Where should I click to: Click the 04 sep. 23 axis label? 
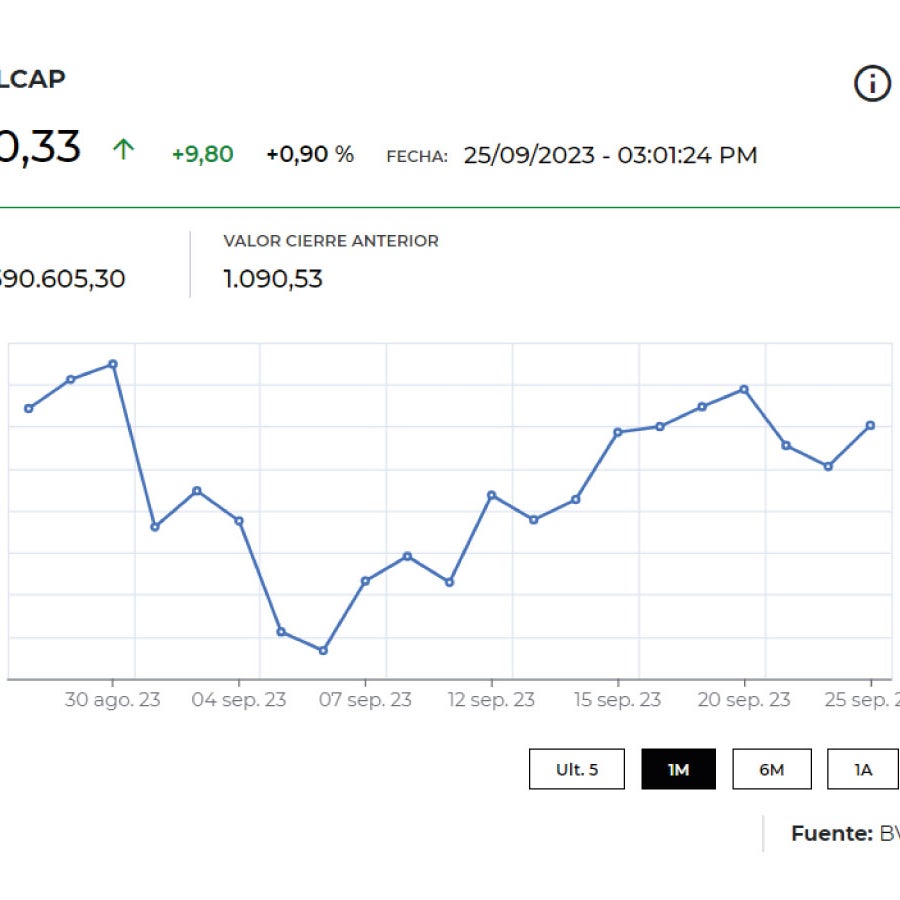pos(239,700)
